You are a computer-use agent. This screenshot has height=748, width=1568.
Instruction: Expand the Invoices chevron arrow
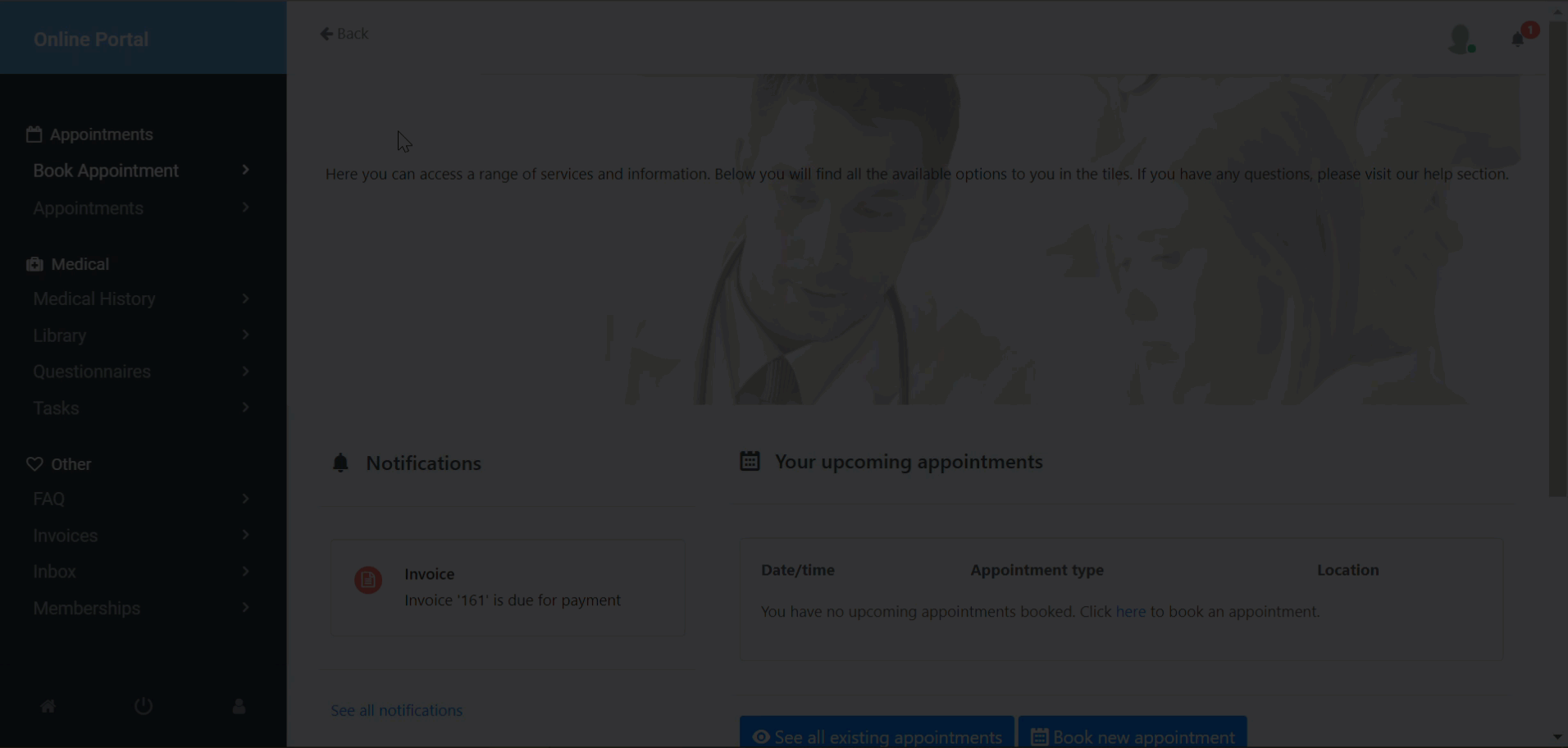(x=245, y=535)
